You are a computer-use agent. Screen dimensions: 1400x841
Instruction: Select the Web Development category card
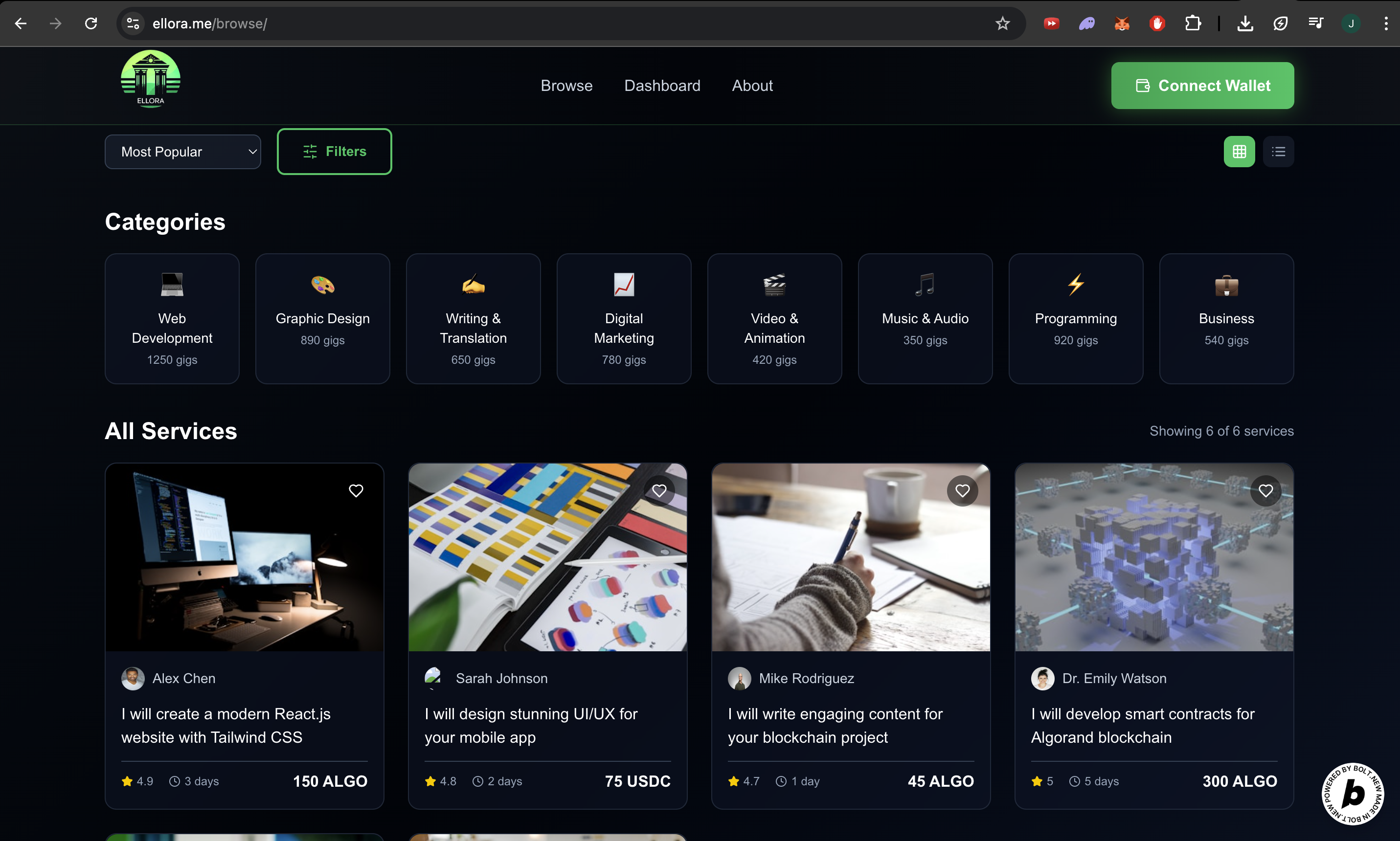pyautogui.click(x=172, y=318)
